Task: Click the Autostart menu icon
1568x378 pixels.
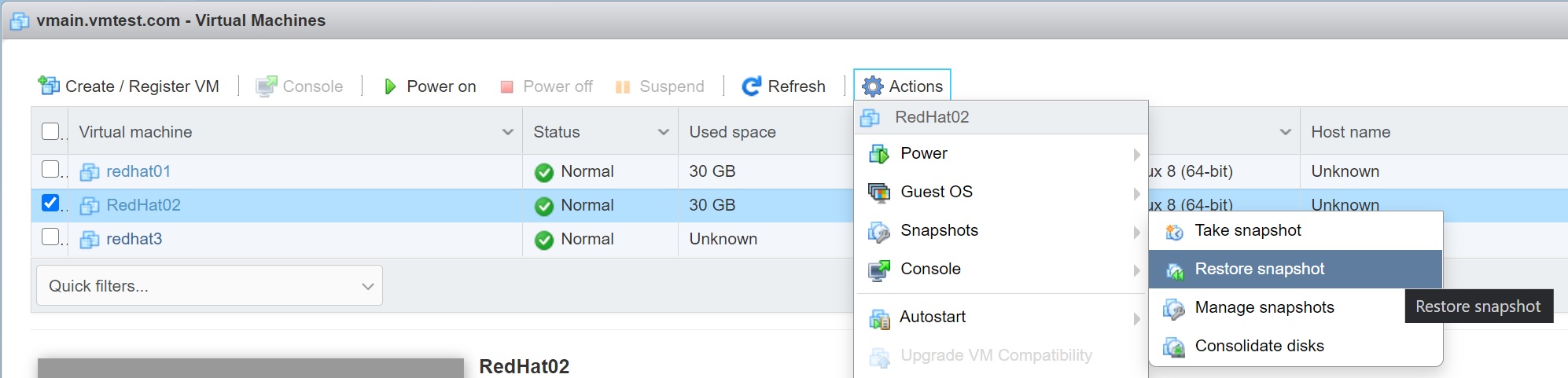Action: [x=879, y=317]
